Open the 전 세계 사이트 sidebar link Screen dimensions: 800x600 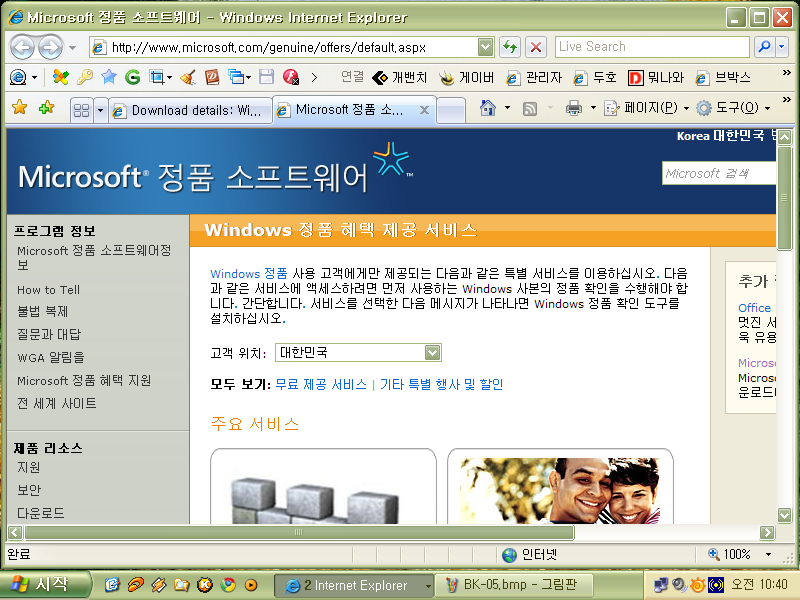click(x=57, y=404)
